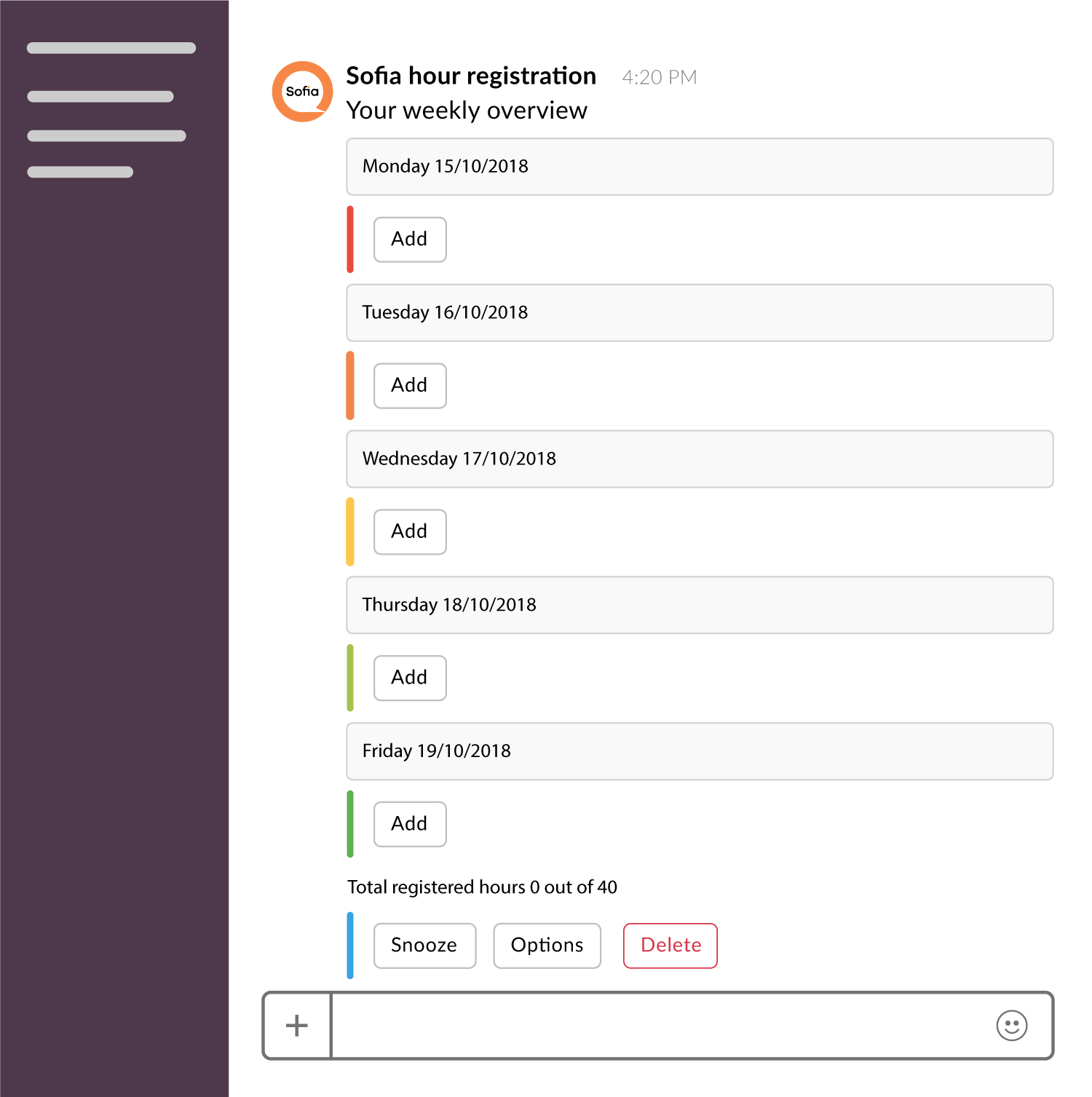Click the blue color bar beside Snooze

(x=350, y=946)
